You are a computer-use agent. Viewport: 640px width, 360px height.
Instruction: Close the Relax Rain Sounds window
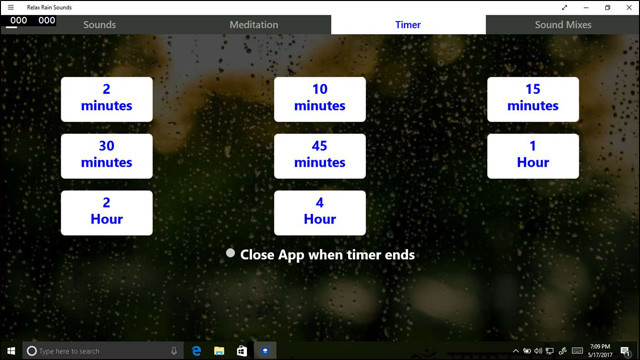click(629, 7)
